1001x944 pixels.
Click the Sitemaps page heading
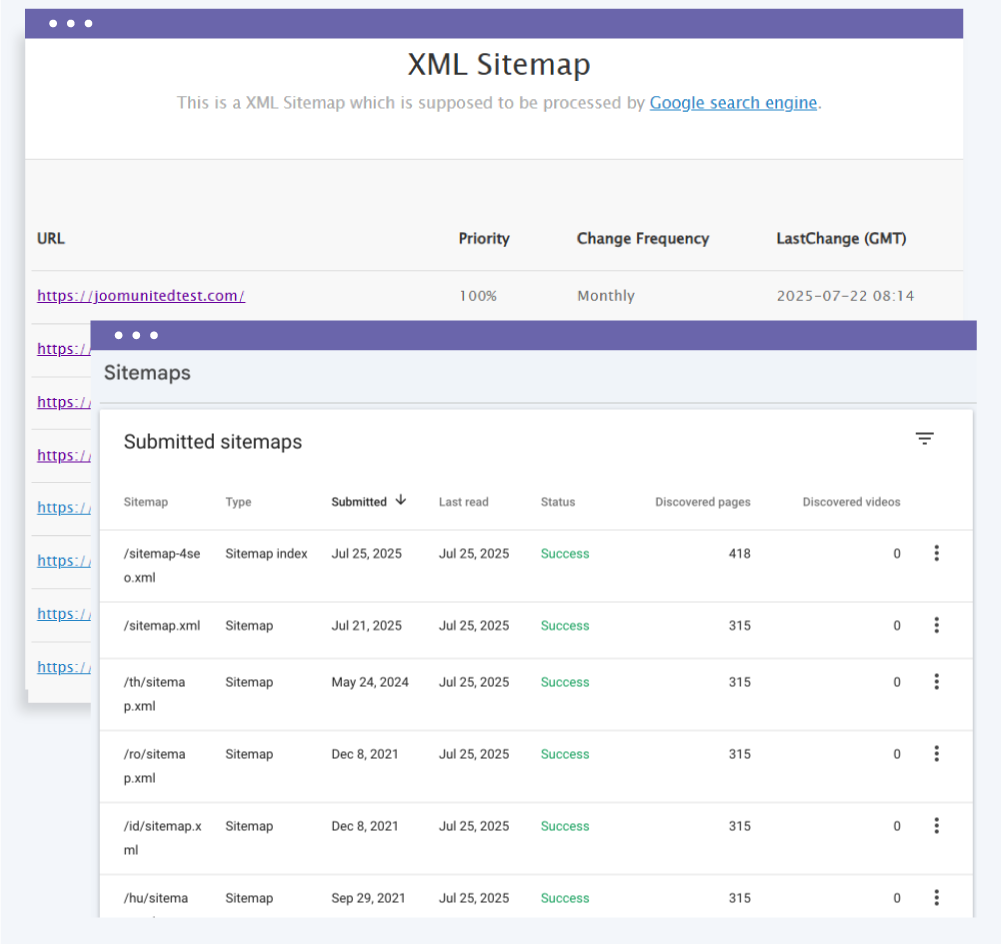tap(147, 373)
